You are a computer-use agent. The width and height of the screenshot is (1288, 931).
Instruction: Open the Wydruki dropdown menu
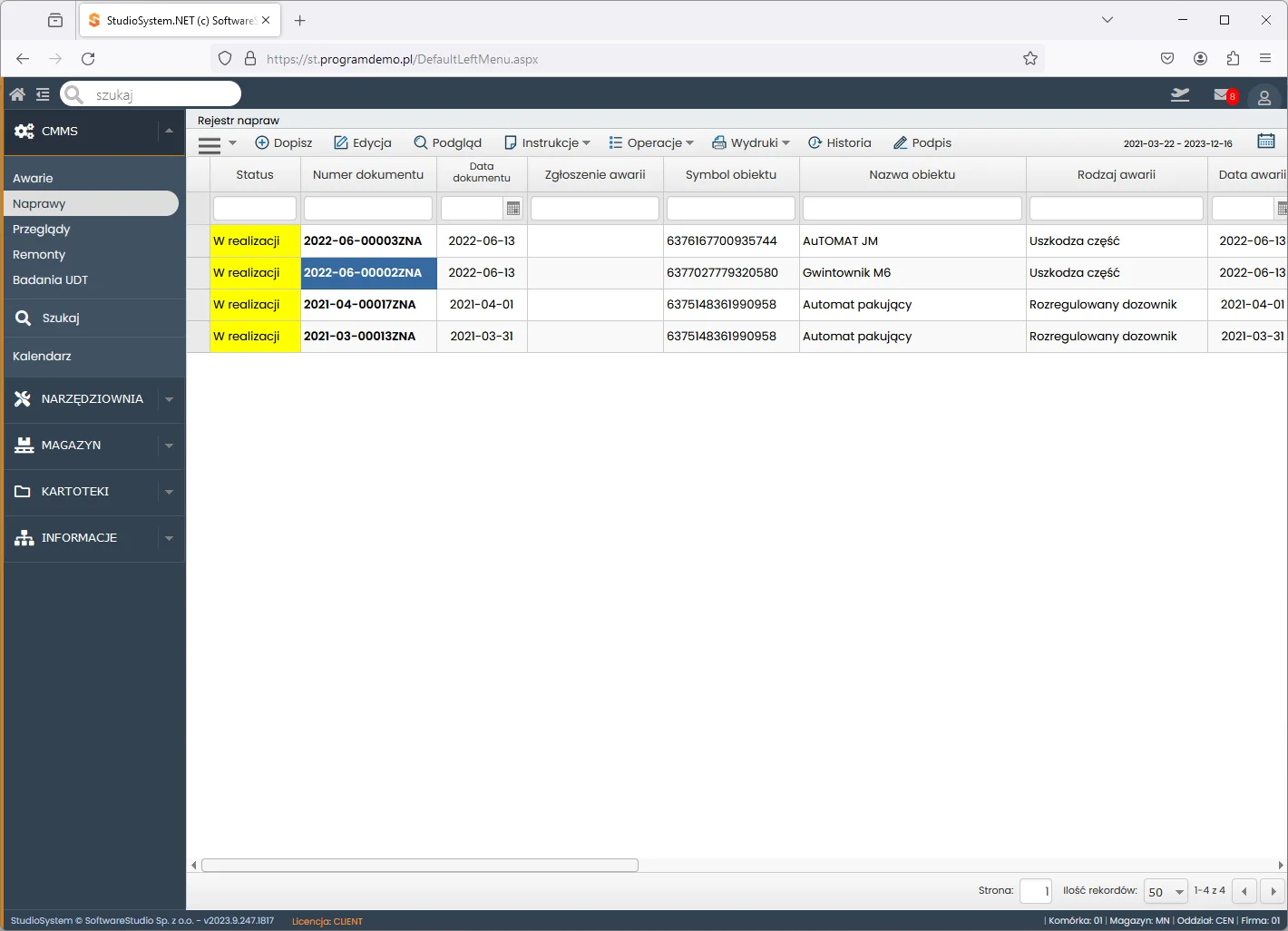pyautogui.click(x=751, y=143)
